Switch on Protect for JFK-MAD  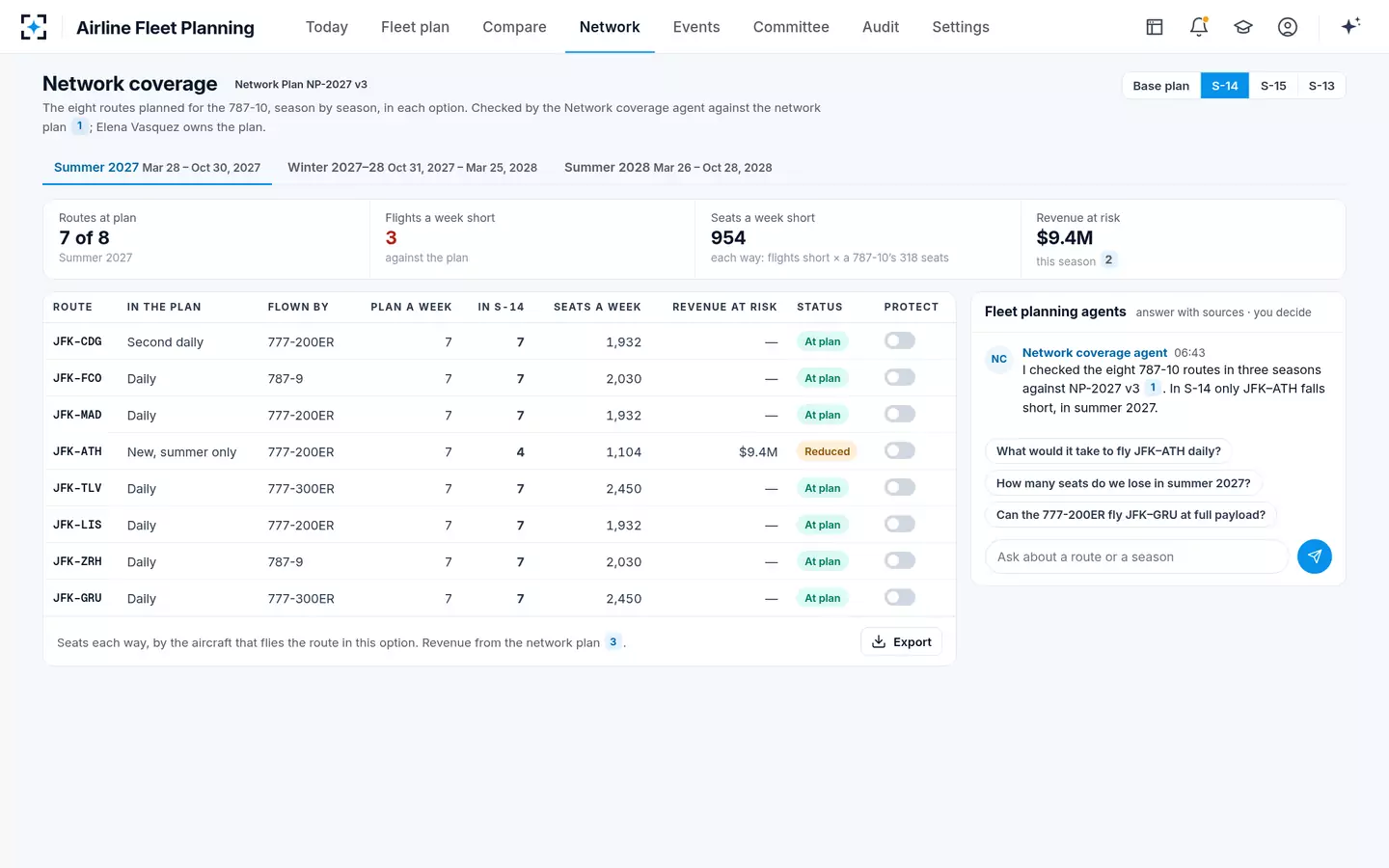click(900, 414)
